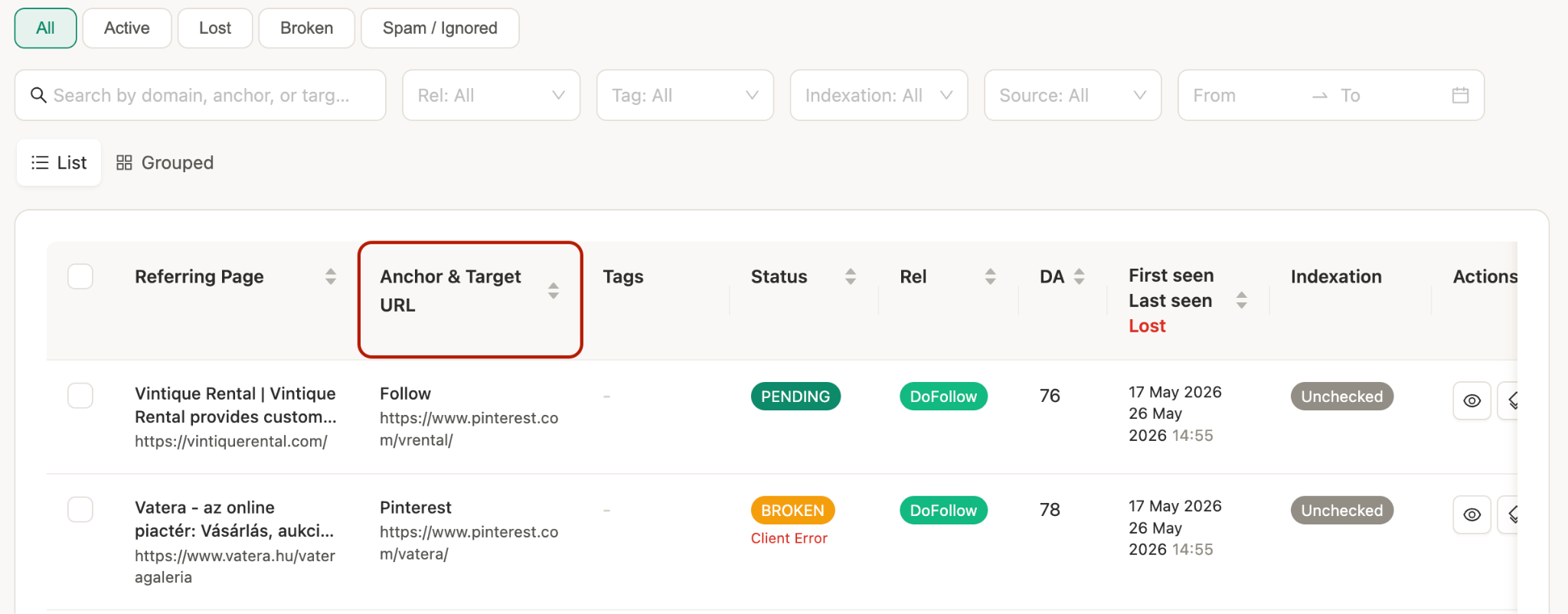View Vintique Rental row with eye icon
Screen dimensions: 1568x614
1472,400
